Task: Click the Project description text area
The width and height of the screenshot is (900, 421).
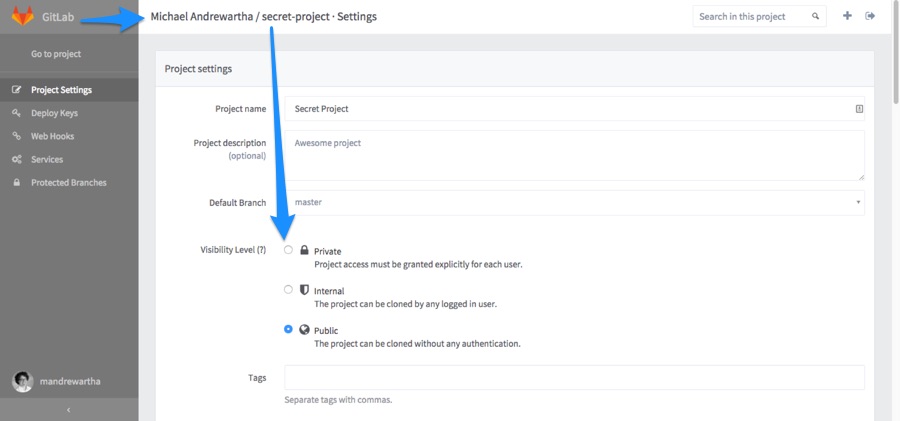Action: tap(575, 156)
